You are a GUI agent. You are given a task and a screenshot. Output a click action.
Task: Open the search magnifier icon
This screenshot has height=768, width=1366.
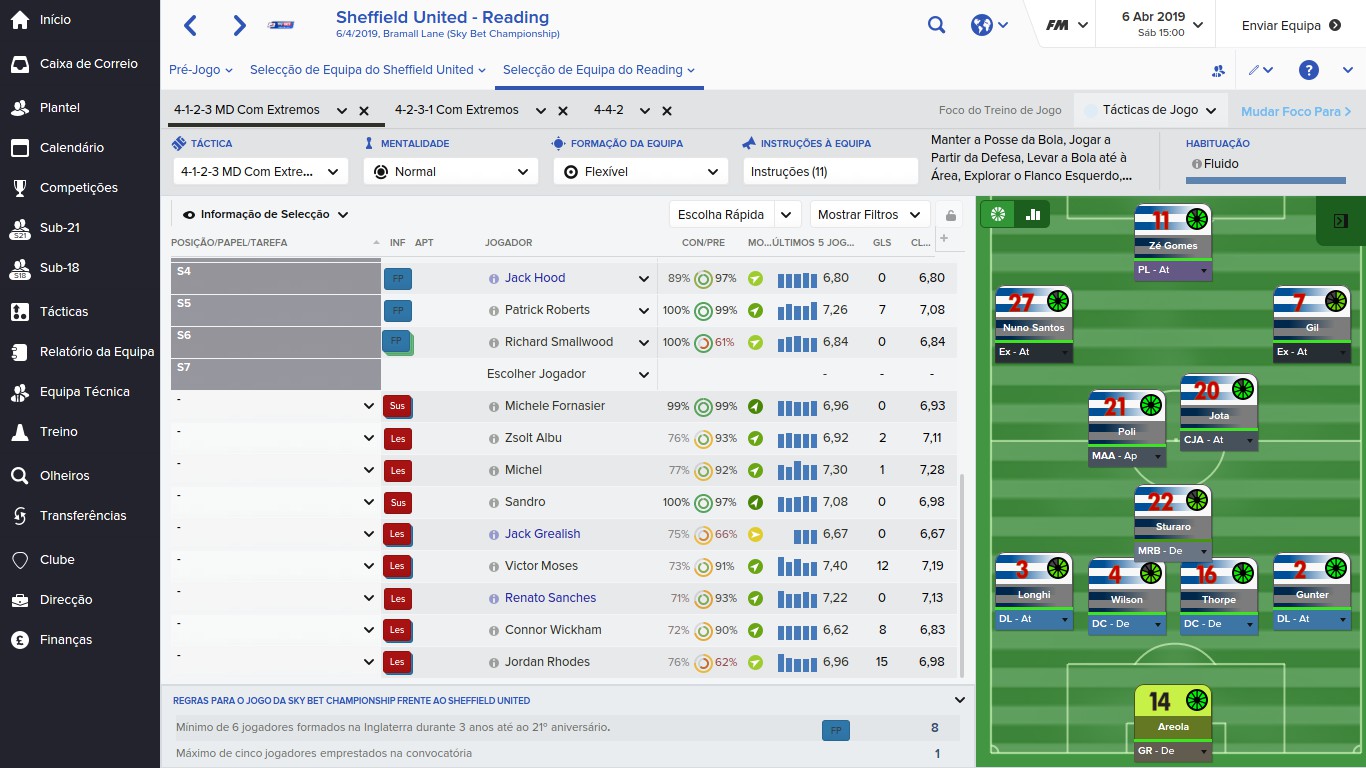point(936,25)
